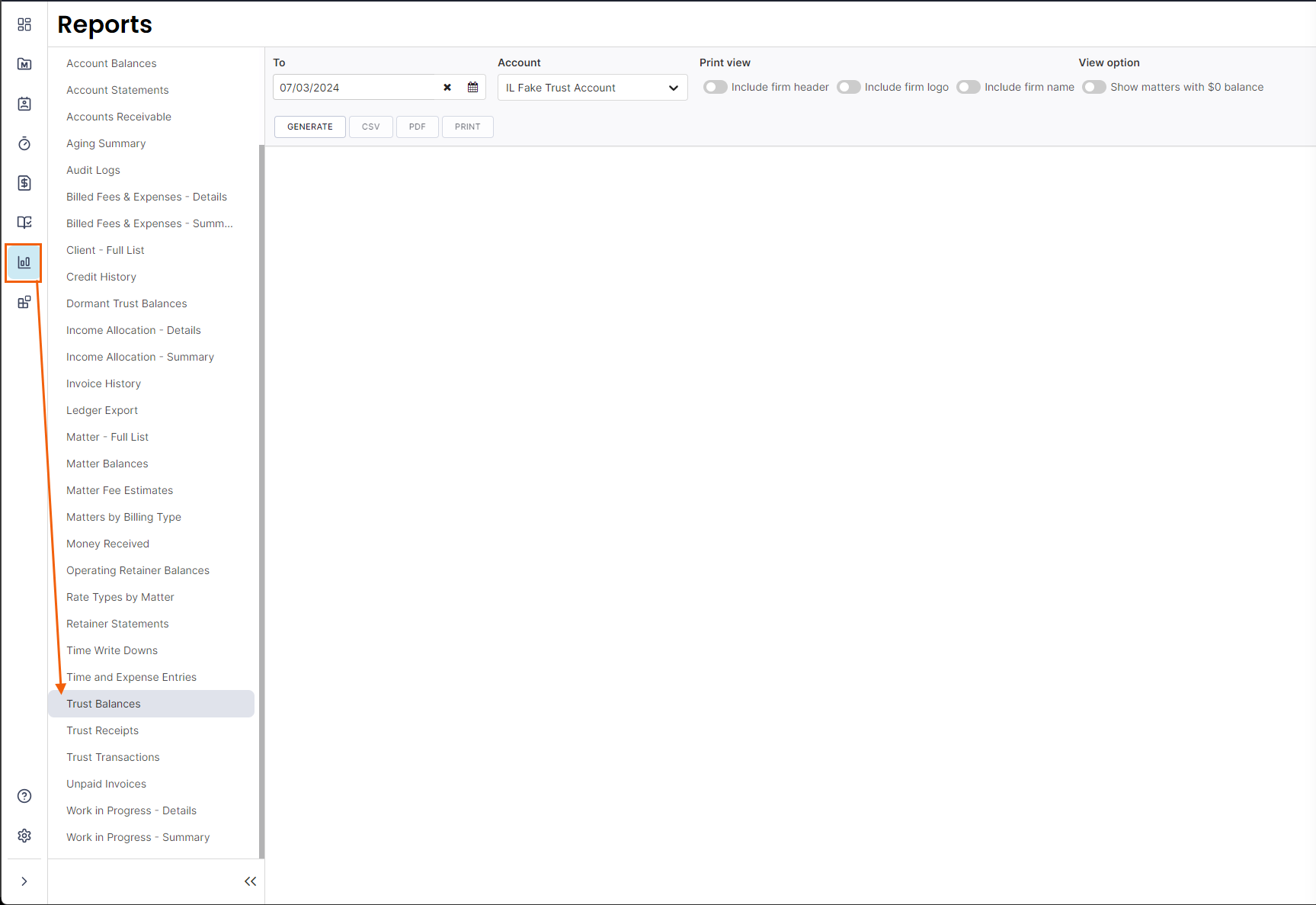Open the Account dropdown
The width and height of the screenshot is (1316, 905).
coord(593,88)
